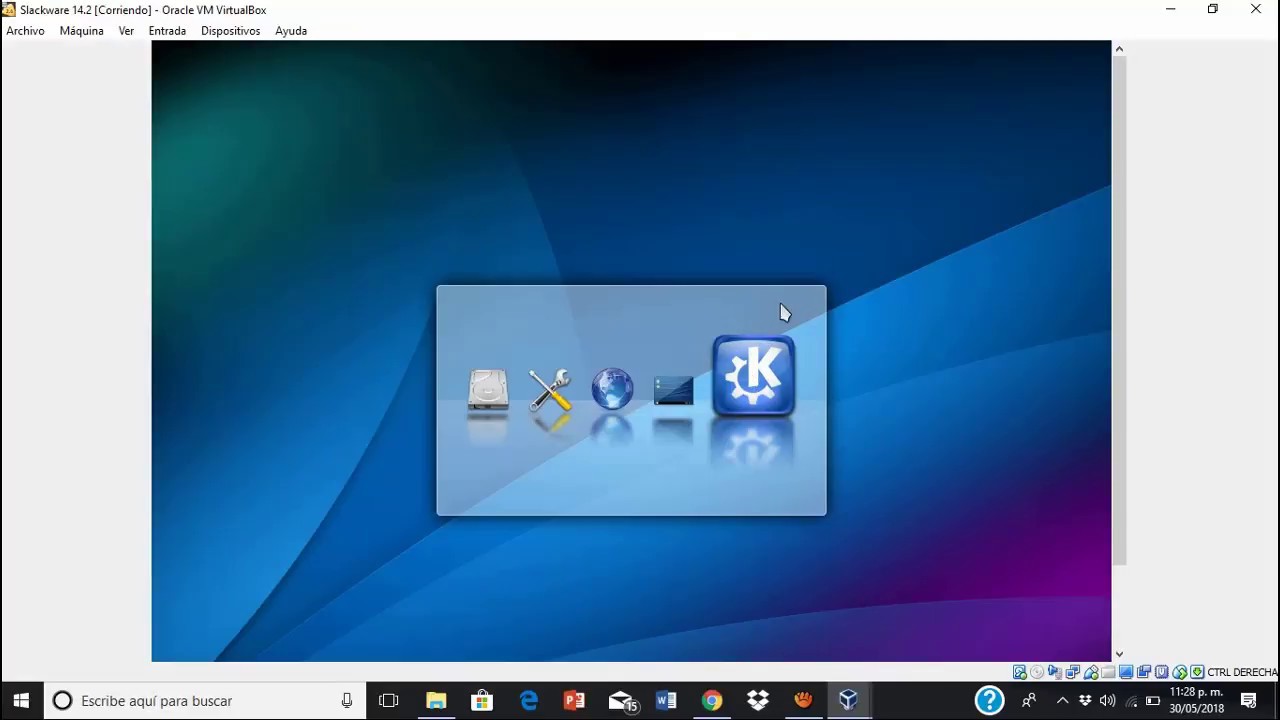Open Microsoft Store from the taskbar
1280x720 pixels.
coord(482,701)
